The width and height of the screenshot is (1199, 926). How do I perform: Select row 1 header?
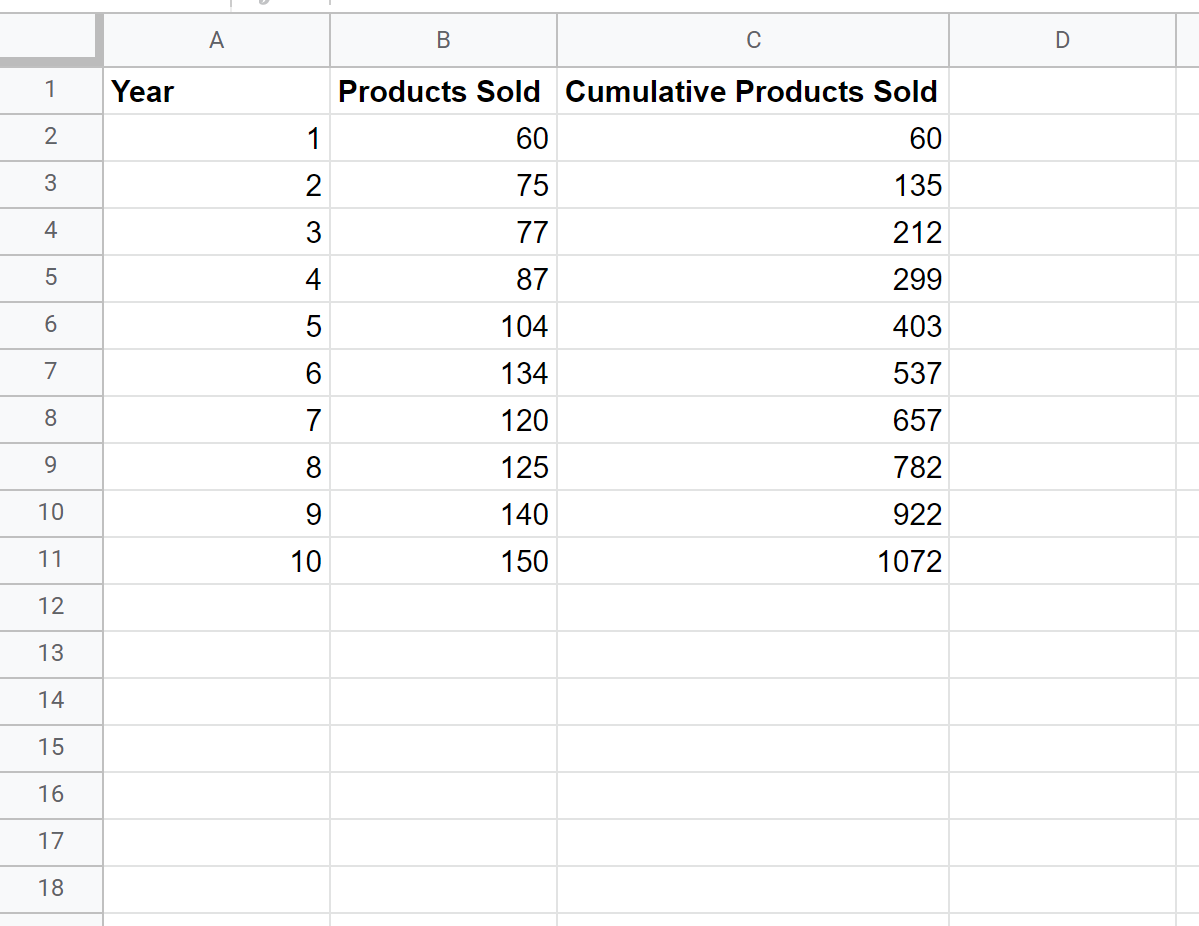click(51, 90)
